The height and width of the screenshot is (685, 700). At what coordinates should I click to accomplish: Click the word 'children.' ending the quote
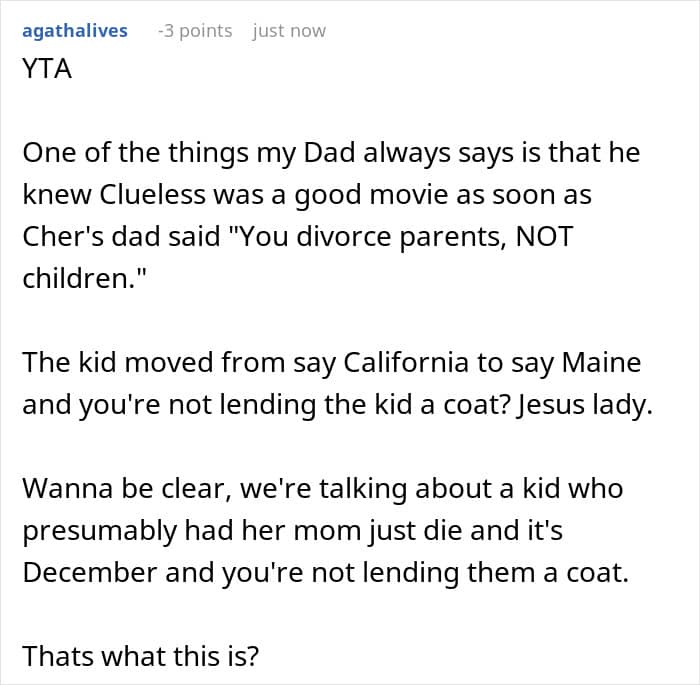click(84, 279)
